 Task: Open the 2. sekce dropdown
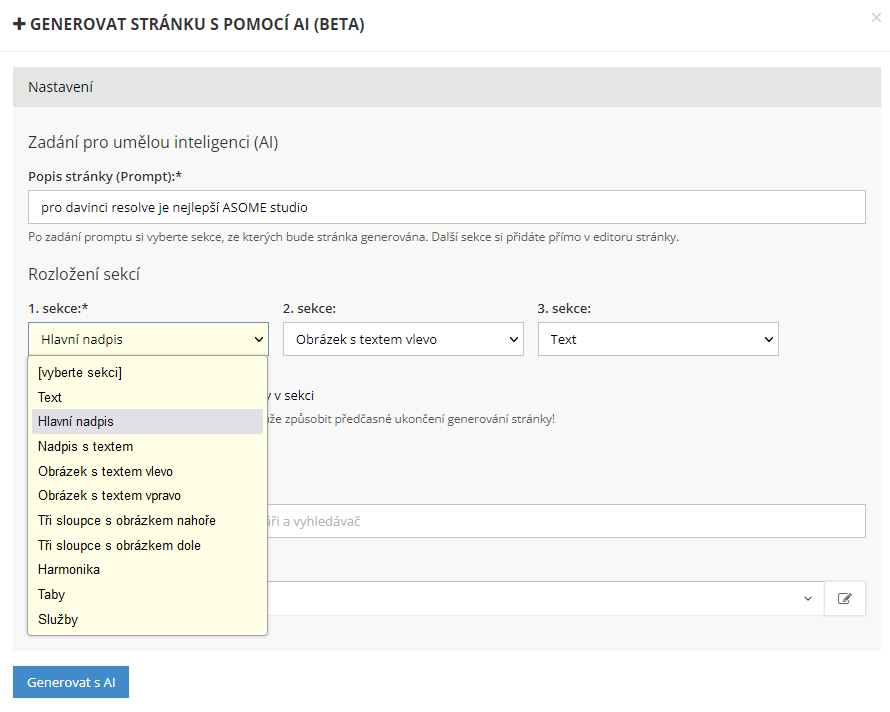coord(403,339)
